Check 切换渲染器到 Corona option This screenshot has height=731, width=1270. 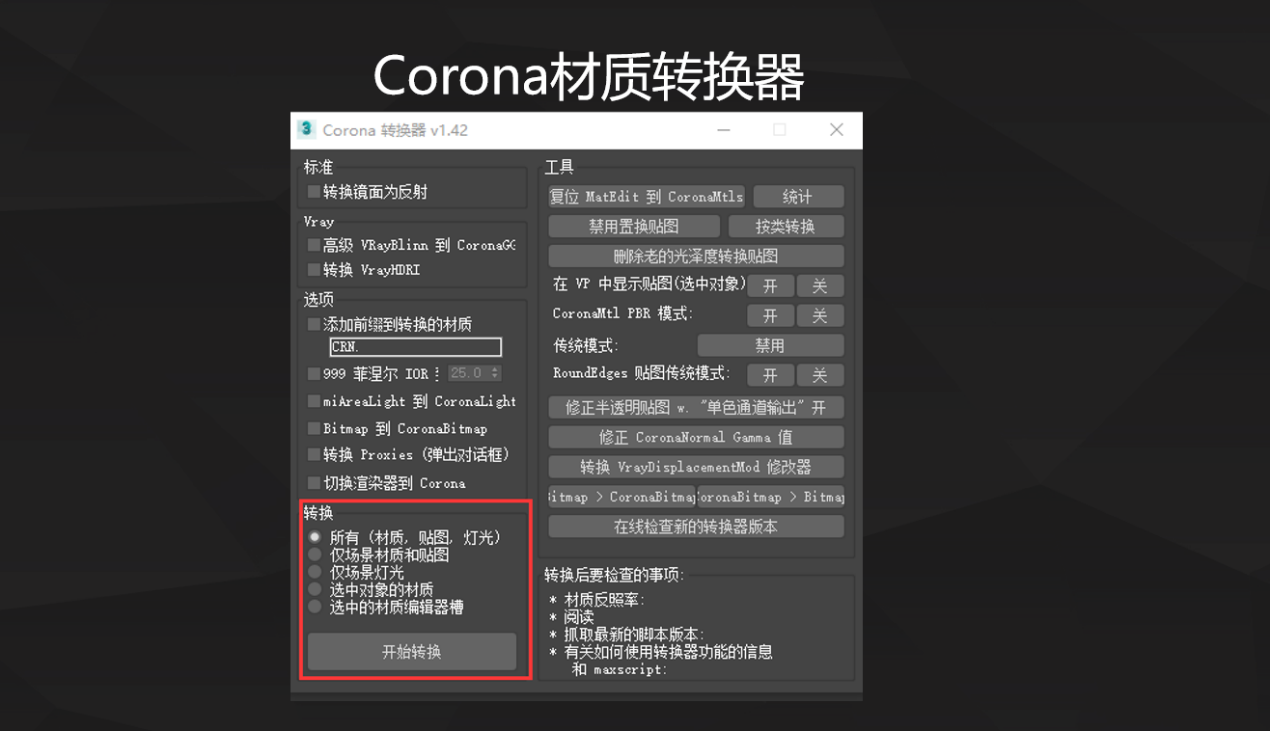click(x=314, y=483)
